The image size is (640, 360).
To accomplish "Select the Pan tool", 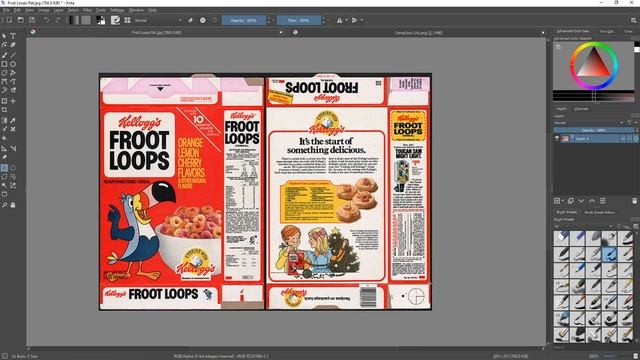I will pyautogui.click(x=13, y=205).
